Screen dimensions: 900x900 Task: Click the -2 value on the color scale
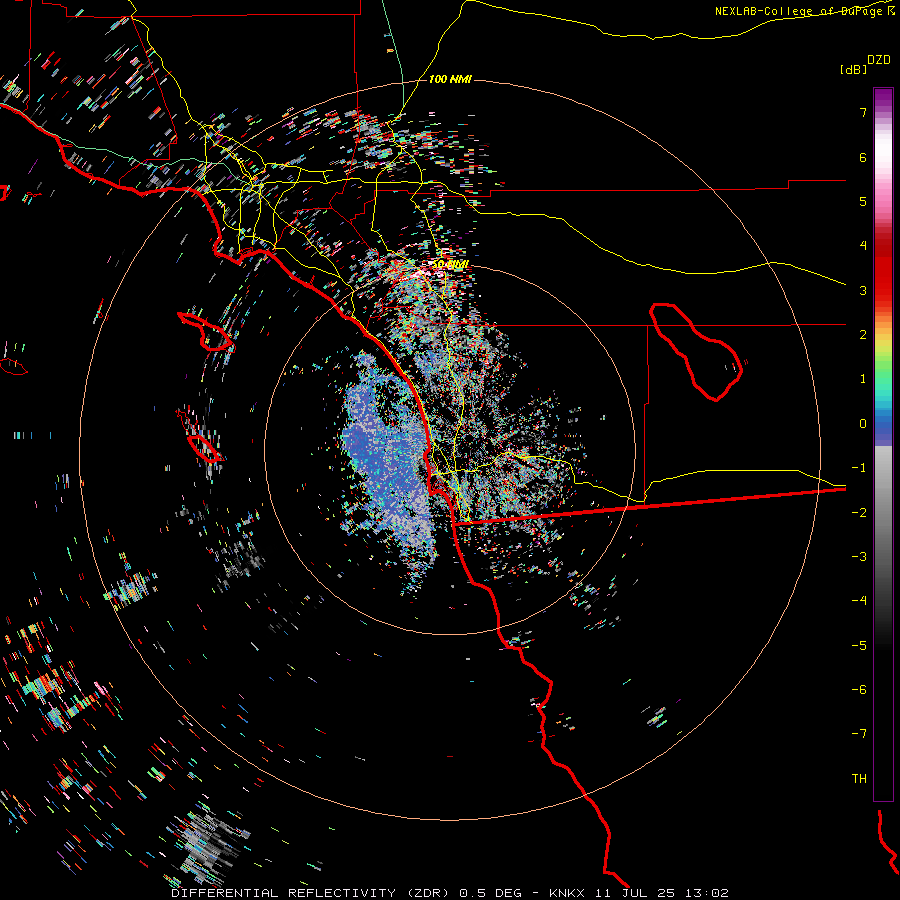[x=859, y=513]
